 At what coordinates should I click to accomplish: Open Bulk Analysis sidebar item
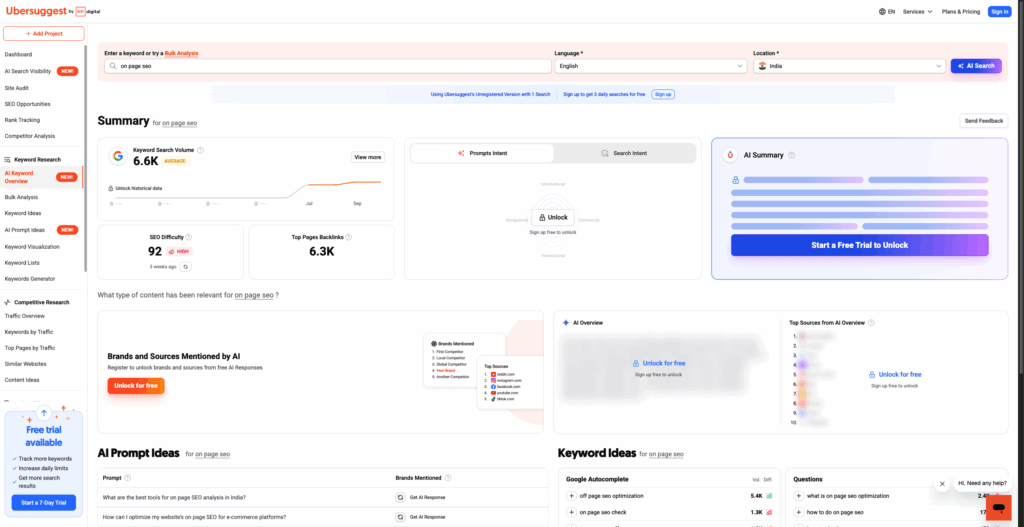tap(21, 197)
